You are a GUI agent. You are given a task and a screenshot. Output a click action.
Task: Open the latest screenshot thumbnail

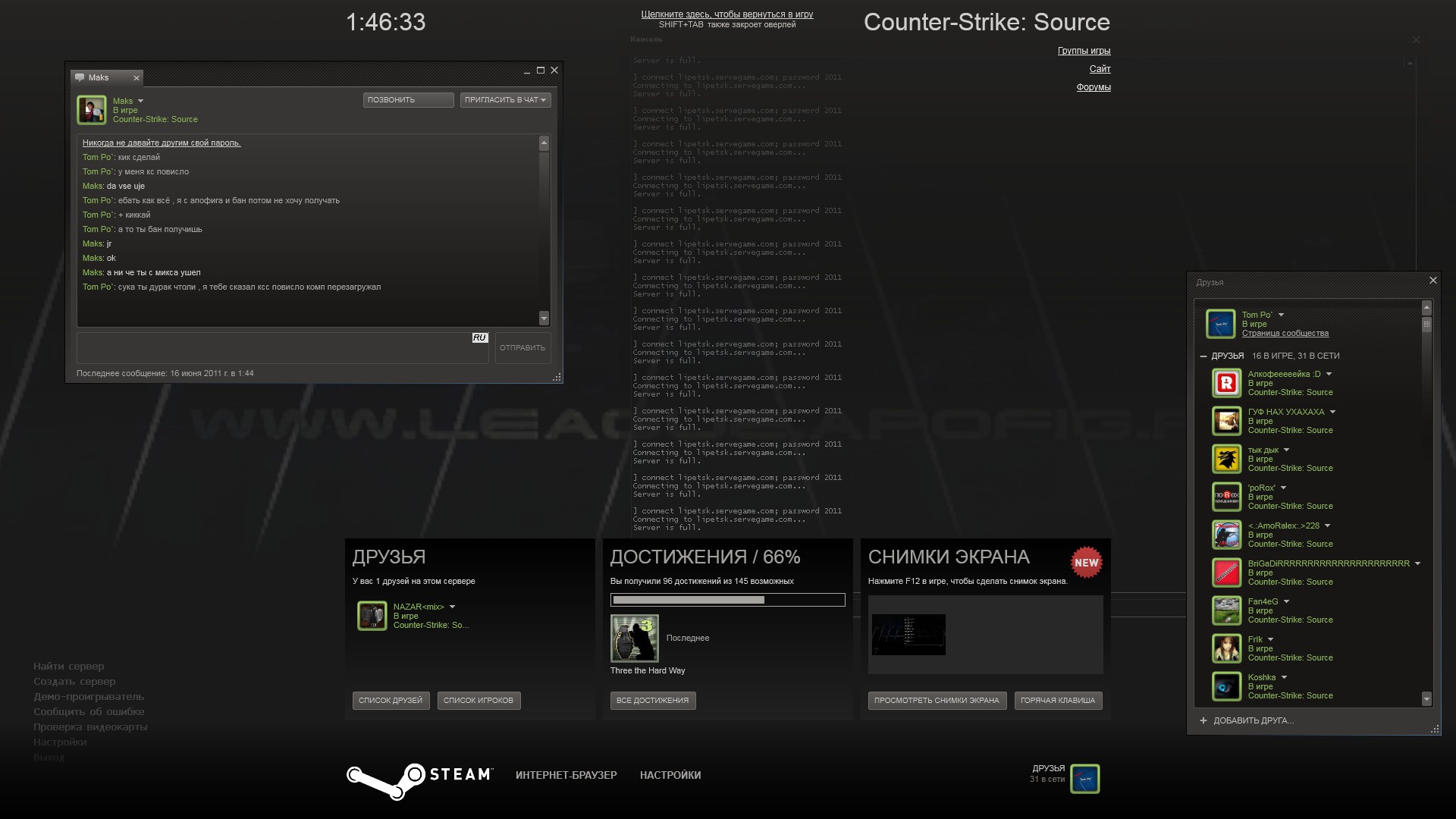tap(908, 635)
